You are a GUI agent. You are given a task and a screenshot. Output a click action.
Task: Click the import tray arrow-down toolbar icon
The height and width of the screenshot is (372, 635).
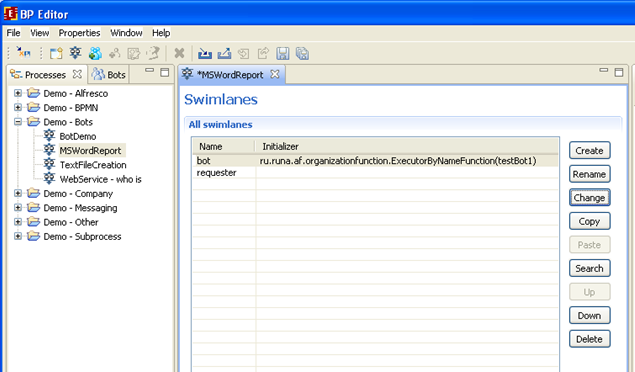205,53
